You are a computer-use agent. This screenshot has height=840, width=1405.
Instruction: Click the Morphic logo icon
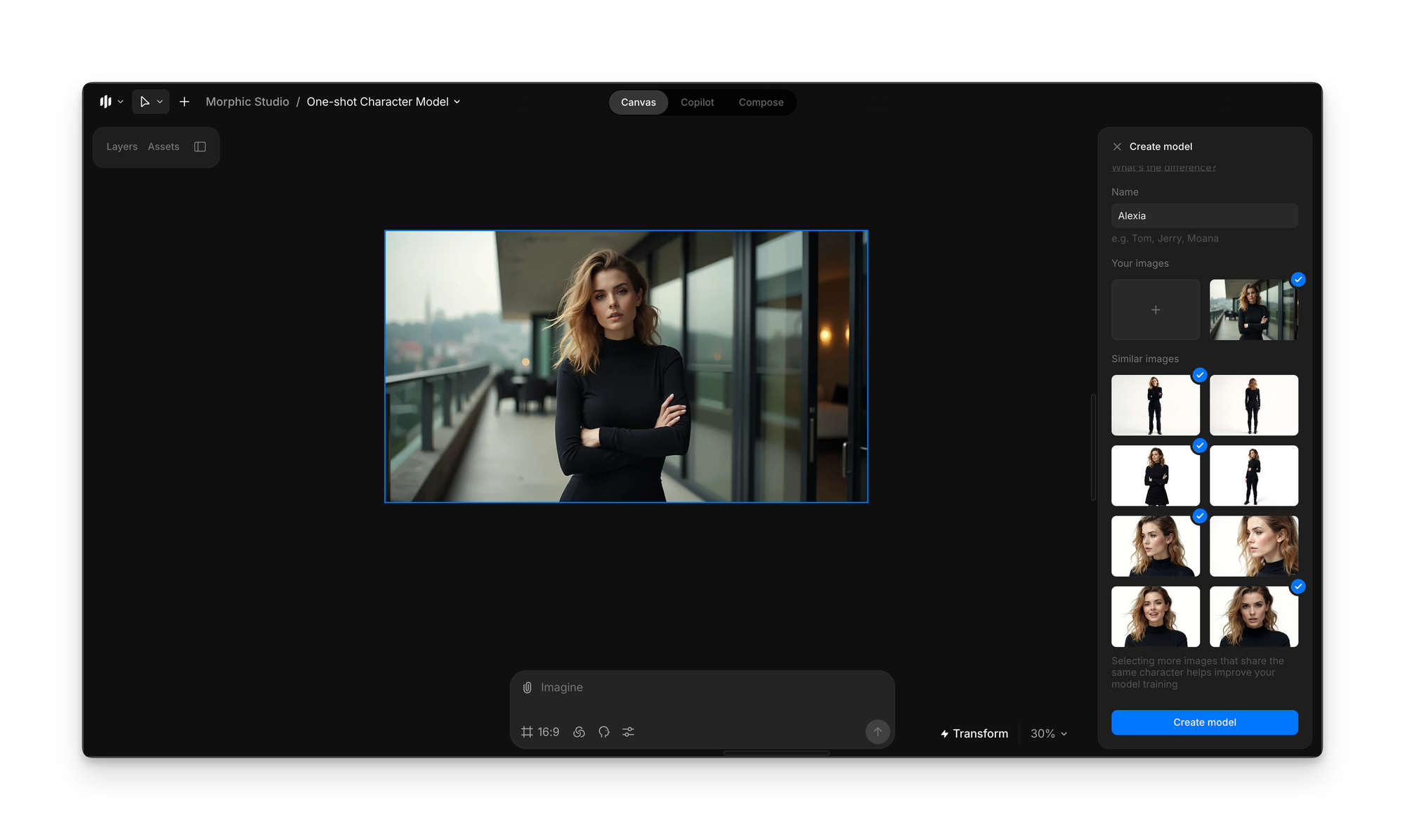105,102
